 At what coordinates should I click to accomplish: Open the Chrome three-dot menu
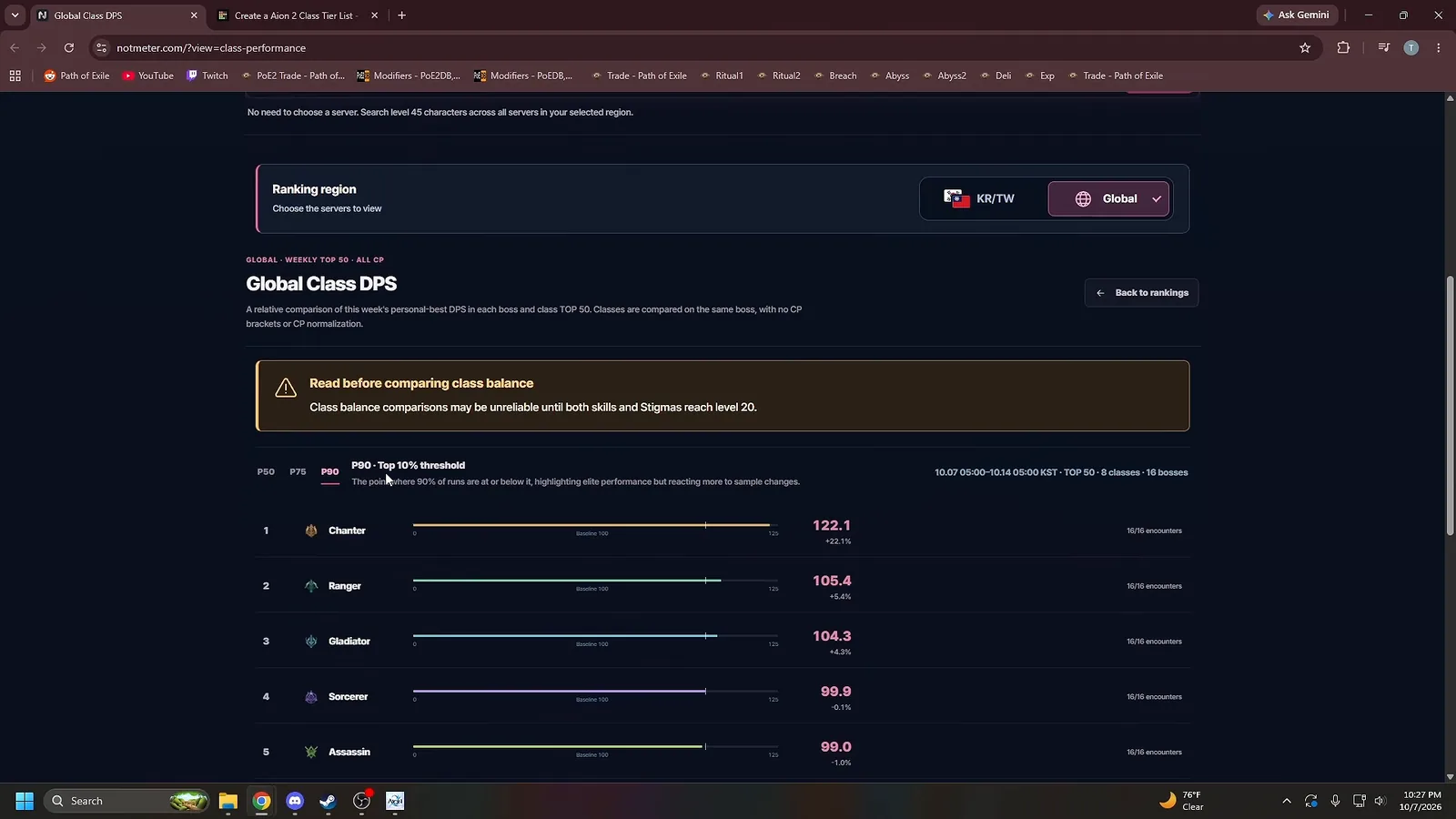point(1439,48)
